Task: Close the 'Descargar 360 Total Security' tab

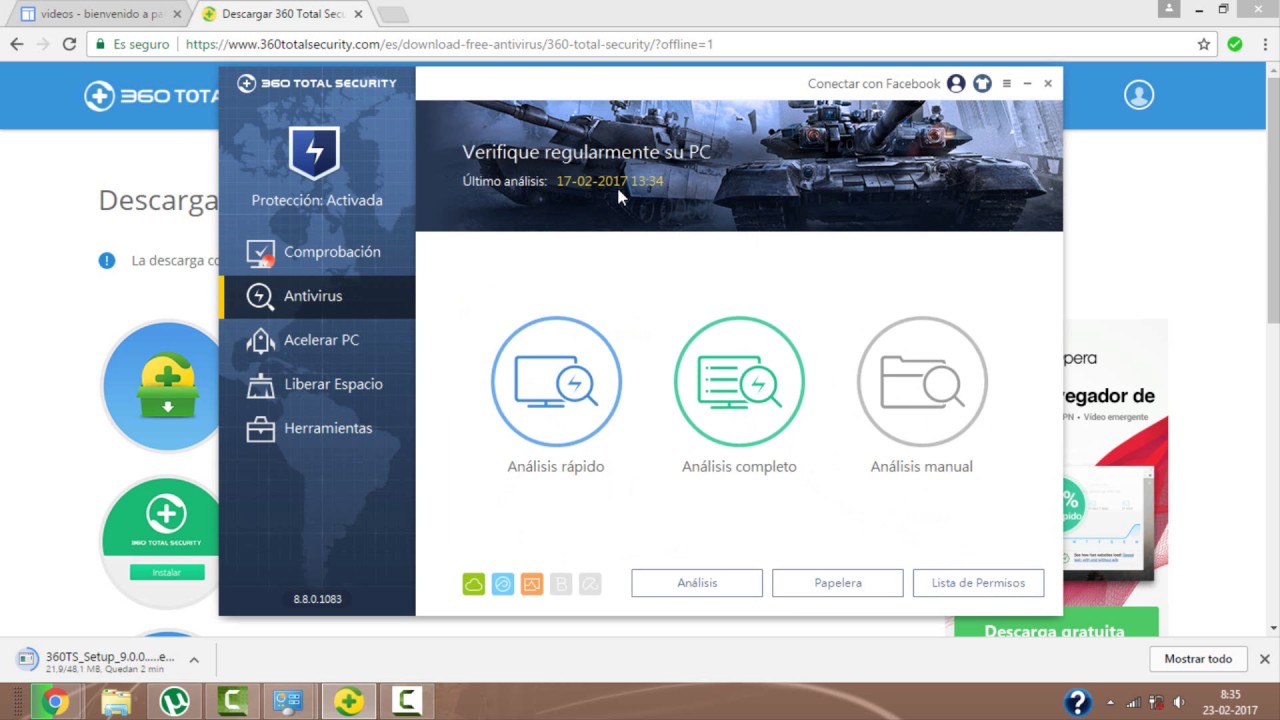Action: (x=358, y=14)
